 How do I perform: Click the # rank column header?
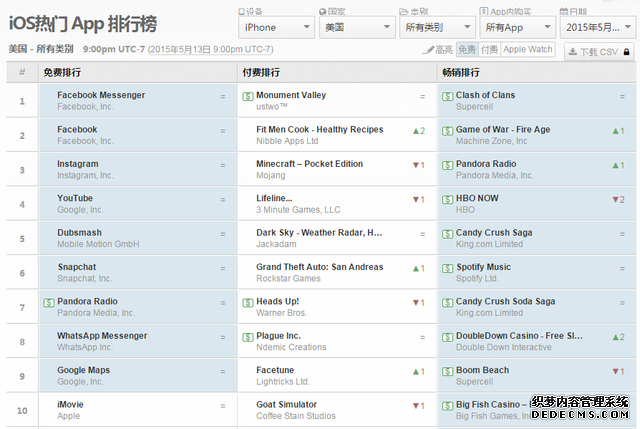click(x=22, y=72)
